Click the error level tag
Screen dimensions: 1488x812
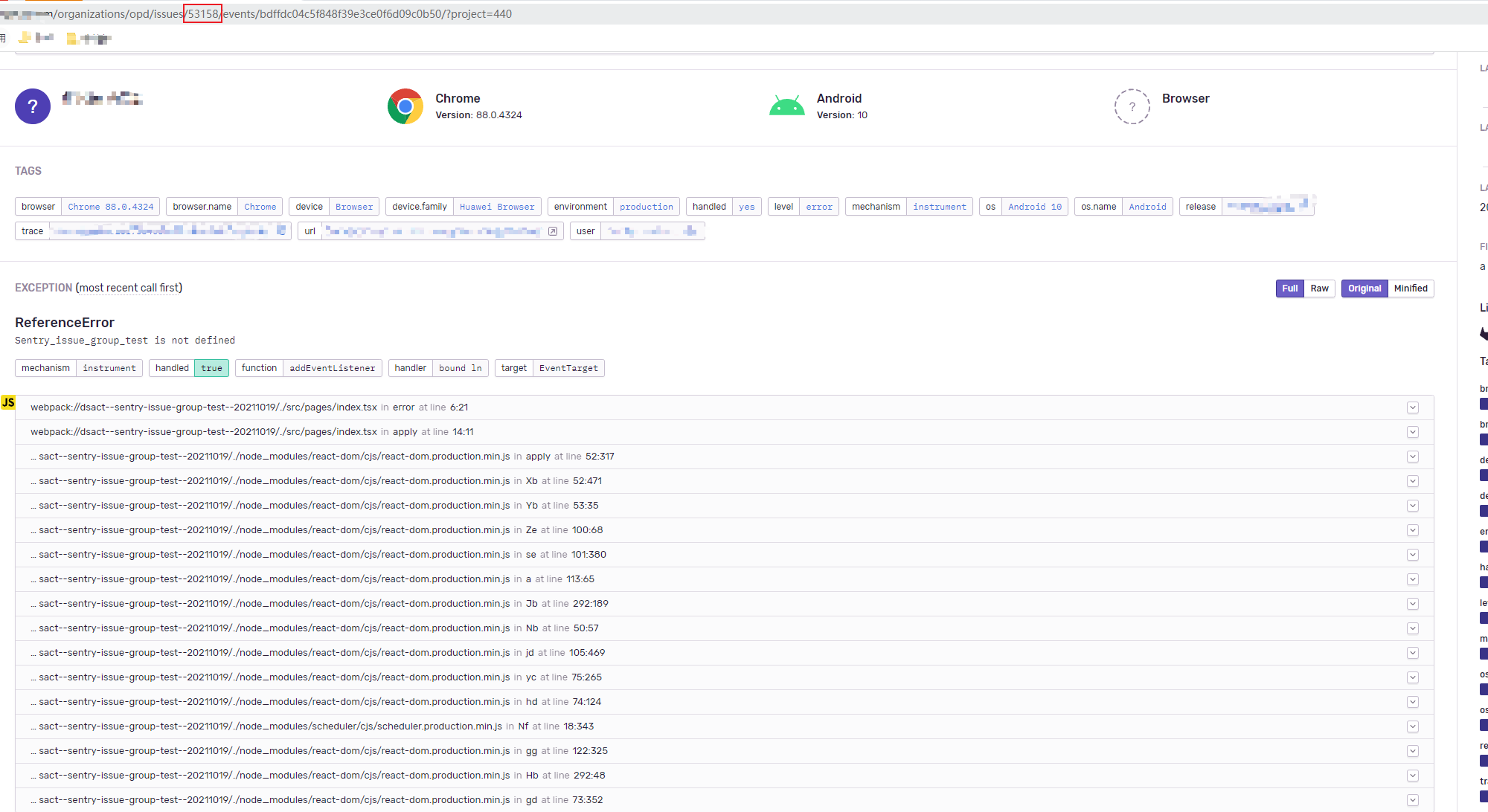point(818,206)
